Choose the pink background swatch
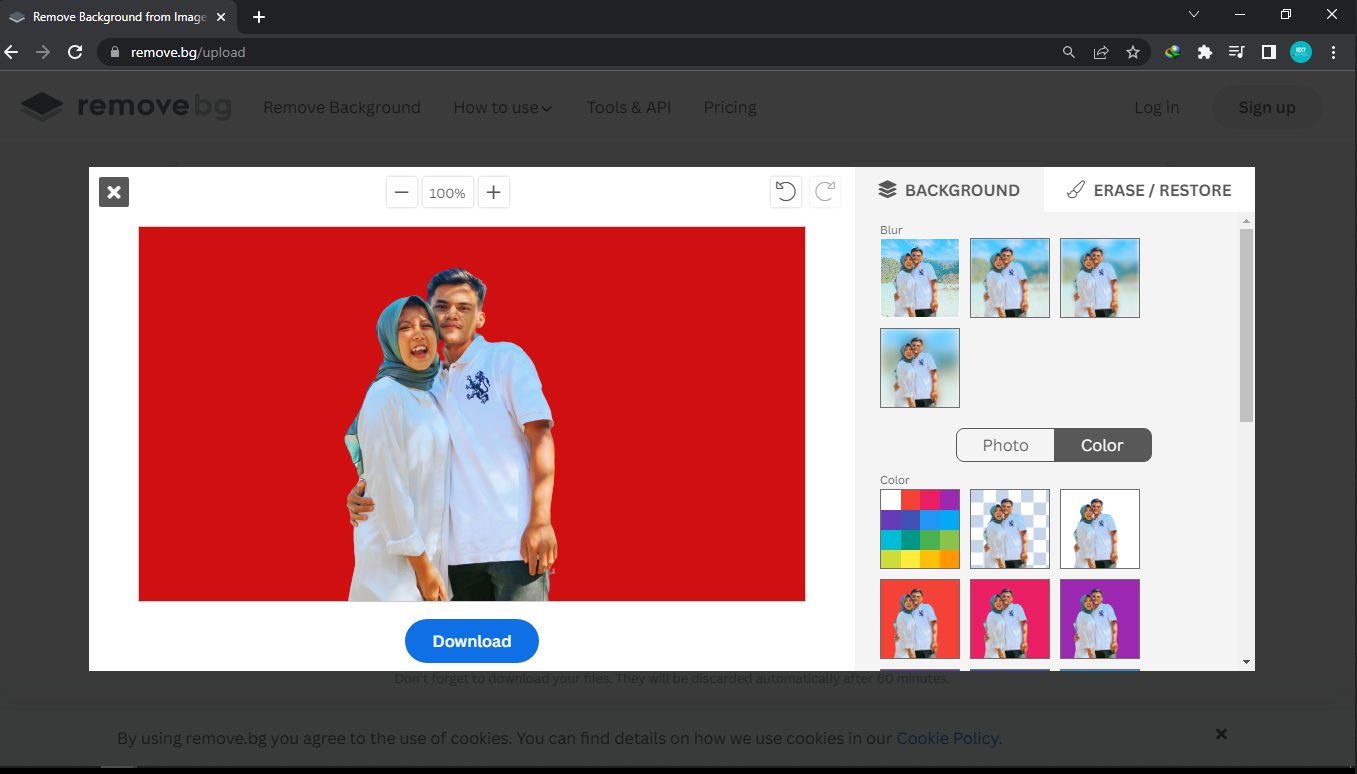Image resolution: width=1357 pixels, height=774 pixels. coord(1010,619)
